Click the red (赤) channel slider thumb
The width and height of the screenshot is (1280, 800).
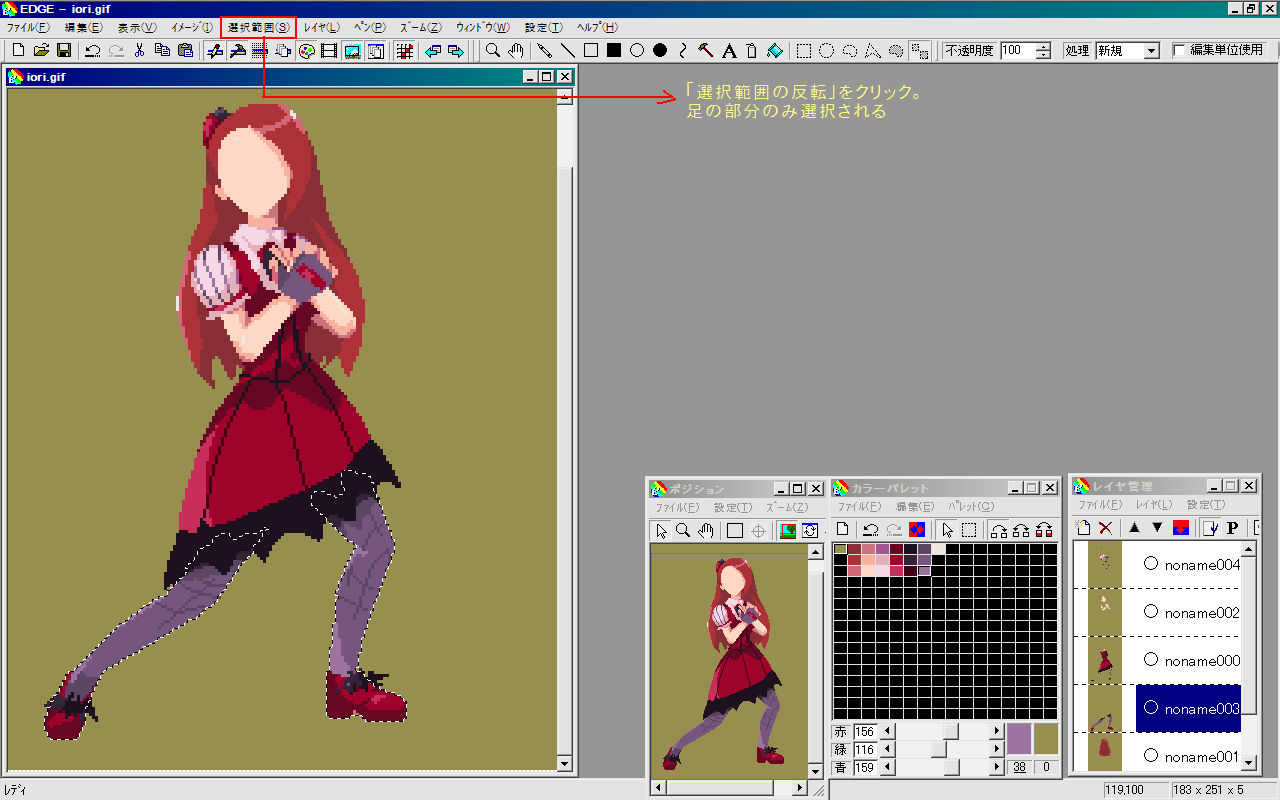[x=952, y=732]
